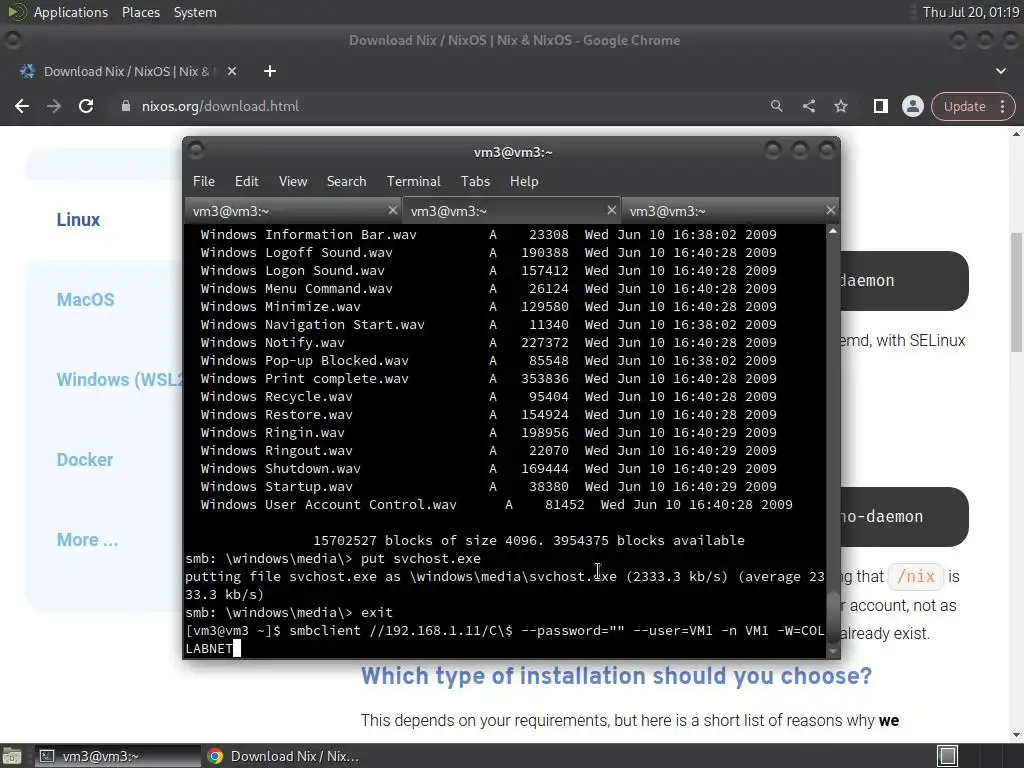
Task: Click "Windows Startup.wav" in terminal listing
Action: tap(276, 487)
